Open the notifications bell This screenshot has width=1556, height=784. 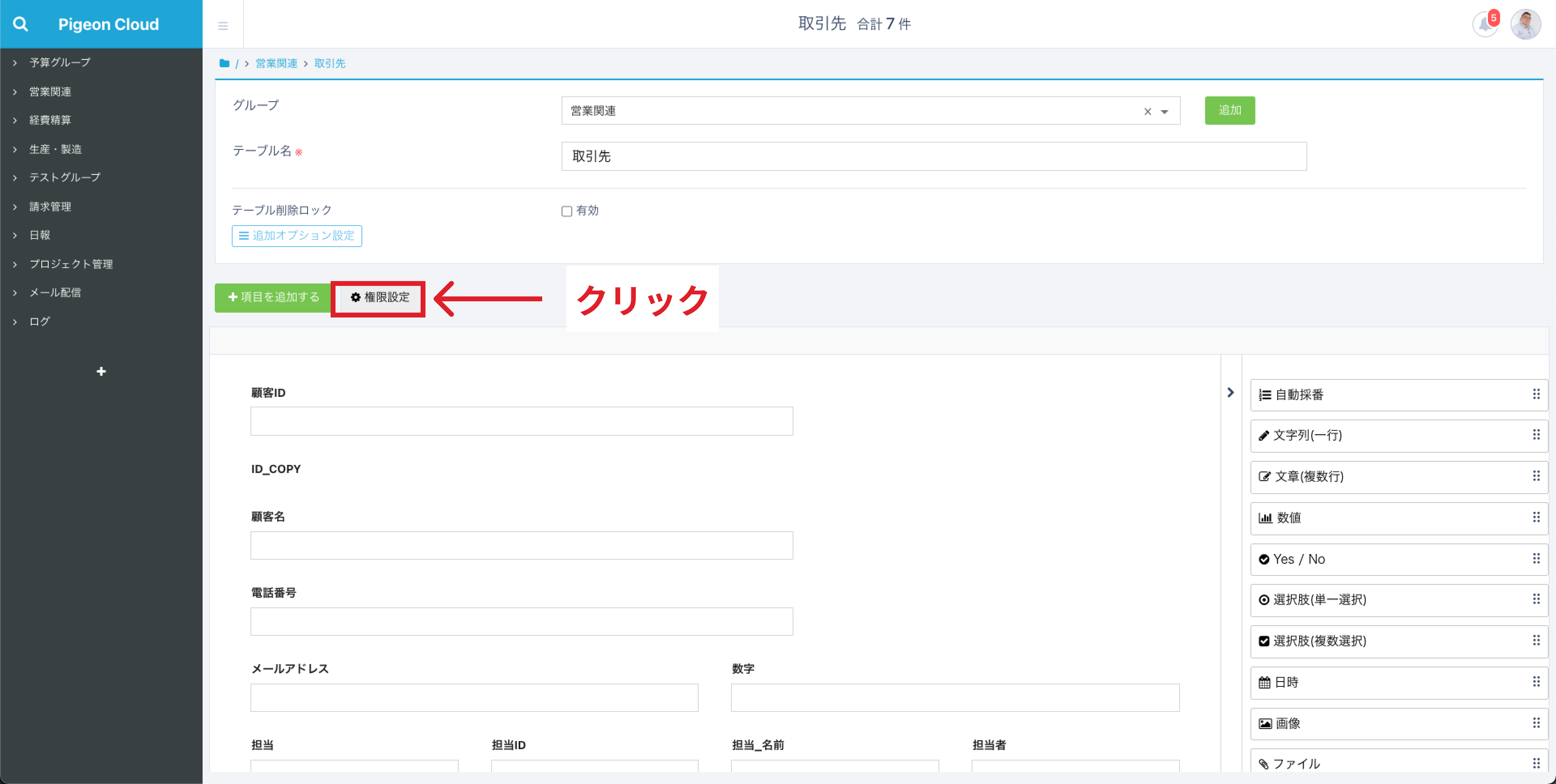tap(1485, 25)
